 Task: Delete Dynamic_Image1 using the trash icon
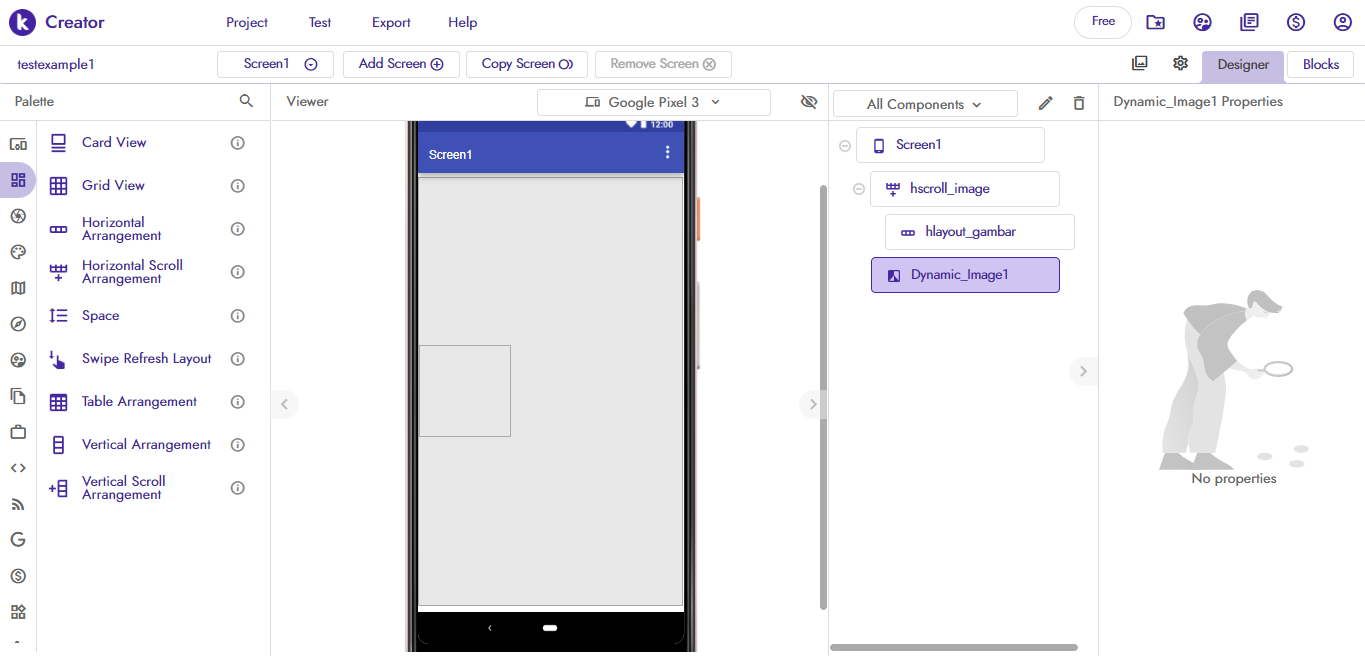click(1078, 102)
